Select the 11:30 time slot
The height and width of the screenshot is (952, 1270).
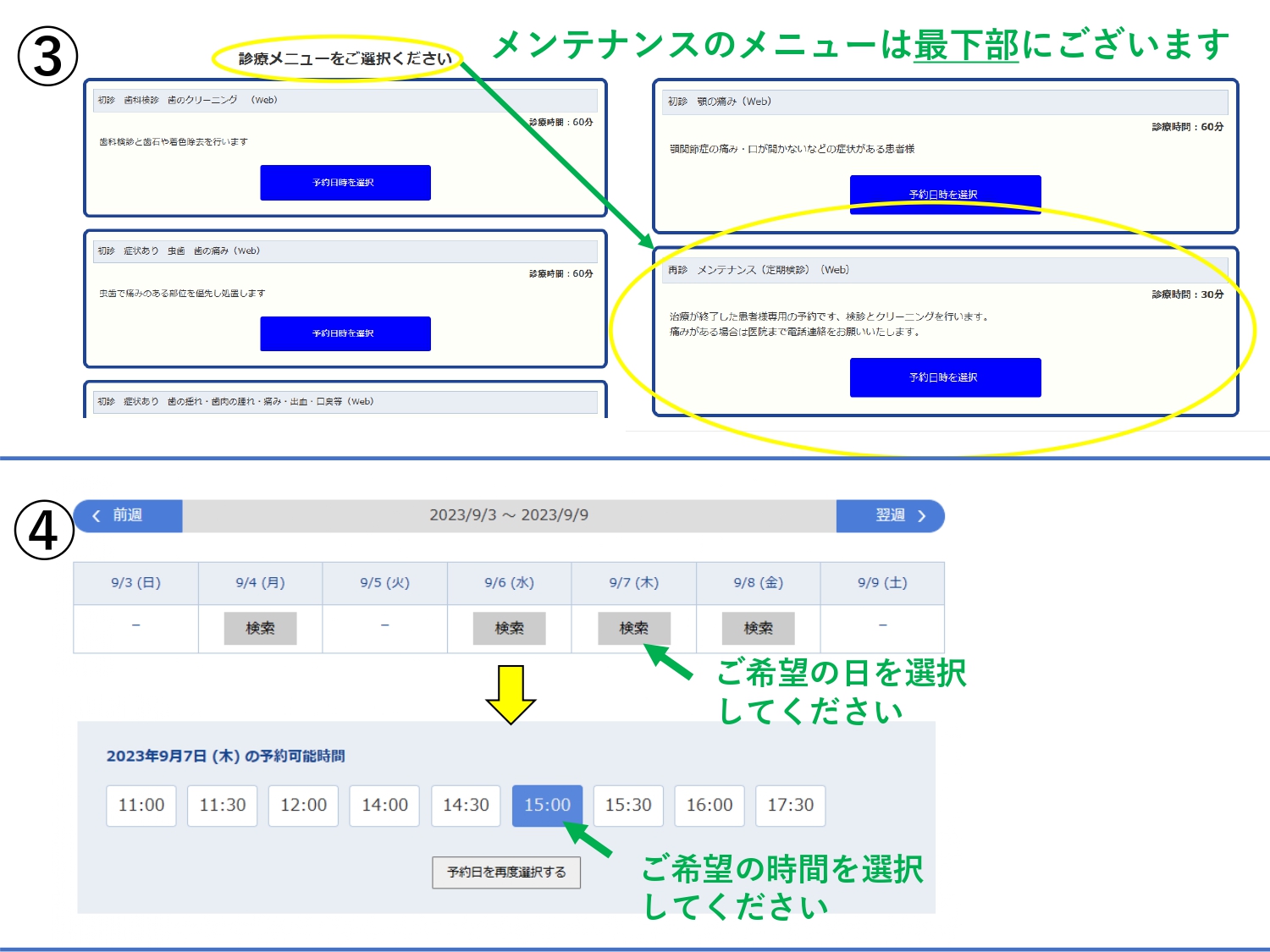(223, 805)
